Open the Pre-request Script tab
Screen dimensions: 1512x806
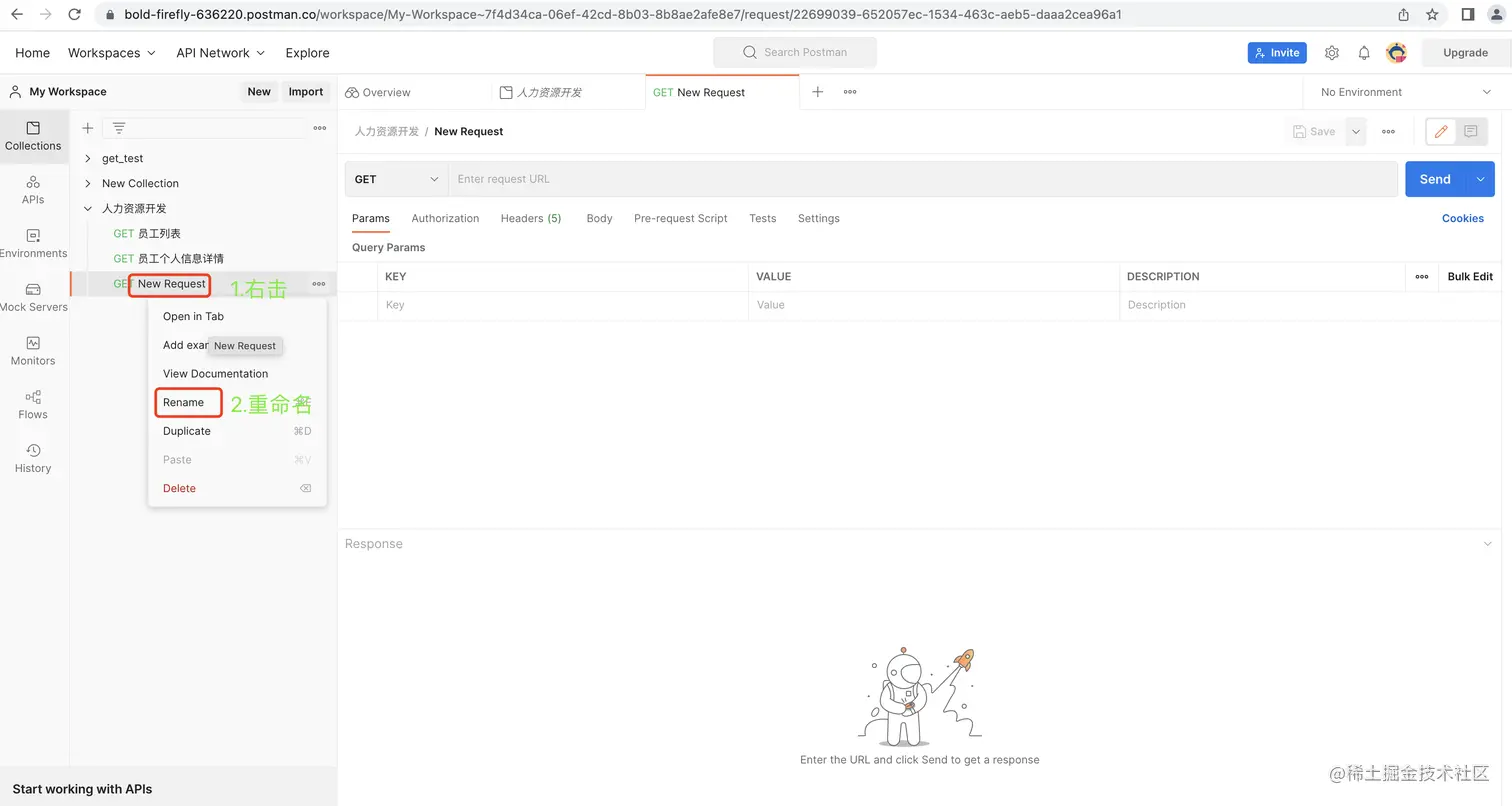pyautogui.click(x=681, y=219)
